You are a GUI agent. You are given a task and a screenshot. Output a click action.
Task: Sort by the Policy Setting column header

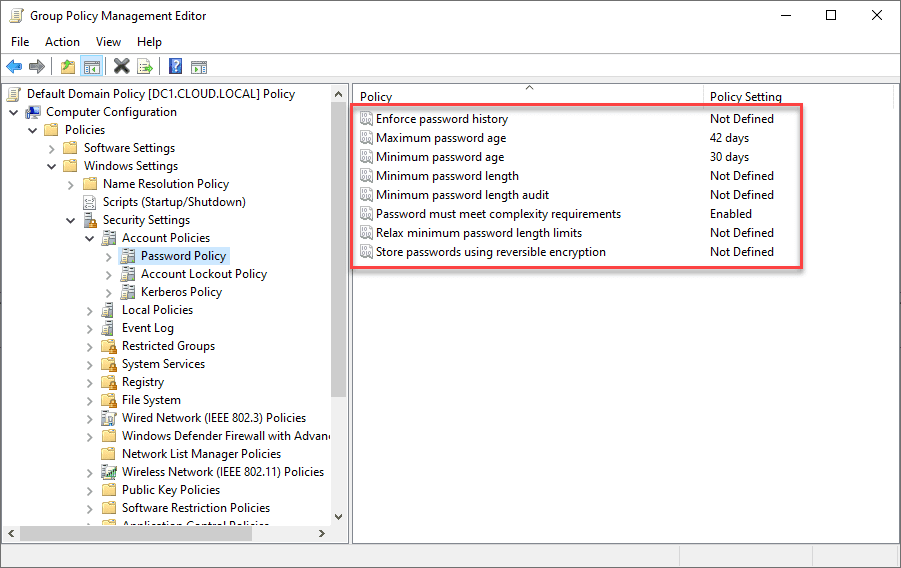(x=798, y=97)
